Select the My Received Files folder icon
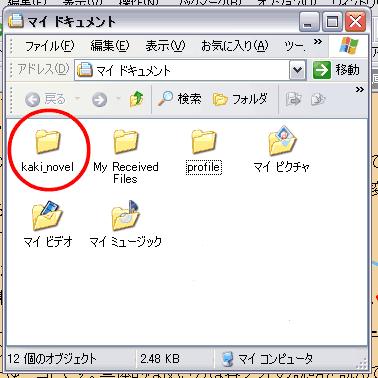The width and height of the screenshot is (378, 378). (x=126, y=142)
